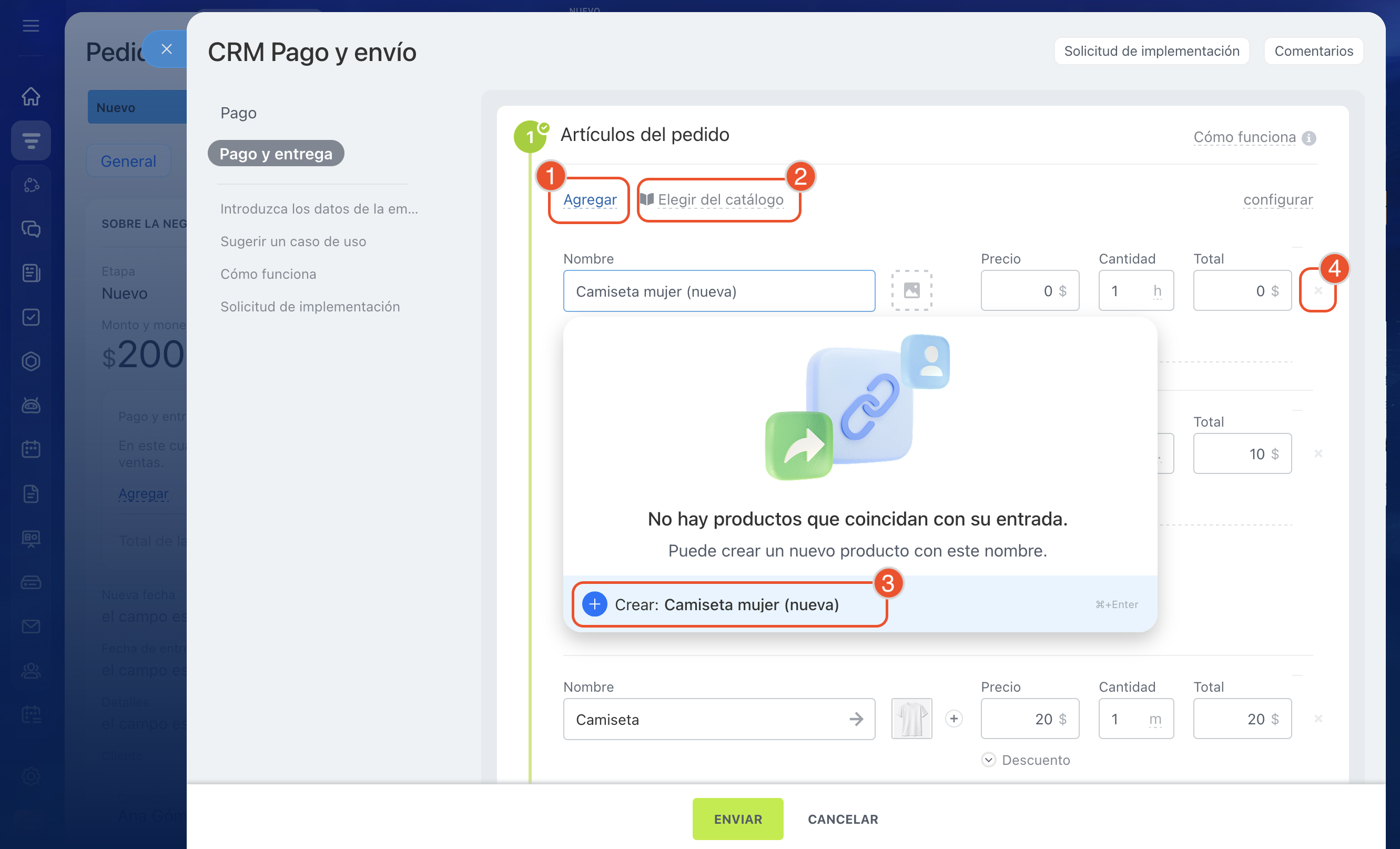Select the Pago menu item
The width and height of the screenshot is (1400, 849).
(238, 113)
